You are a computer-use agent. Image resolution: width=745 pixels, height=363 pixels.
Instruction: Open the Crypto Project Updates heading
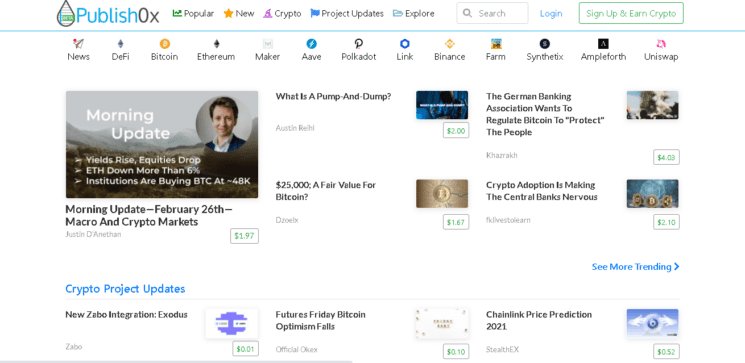125,289
